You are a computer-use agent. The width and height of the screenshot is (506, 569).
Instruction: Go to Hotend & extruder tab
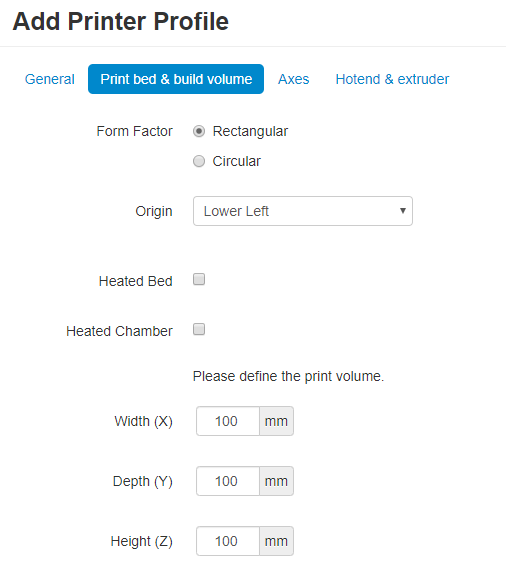click(x=392, y=79)
